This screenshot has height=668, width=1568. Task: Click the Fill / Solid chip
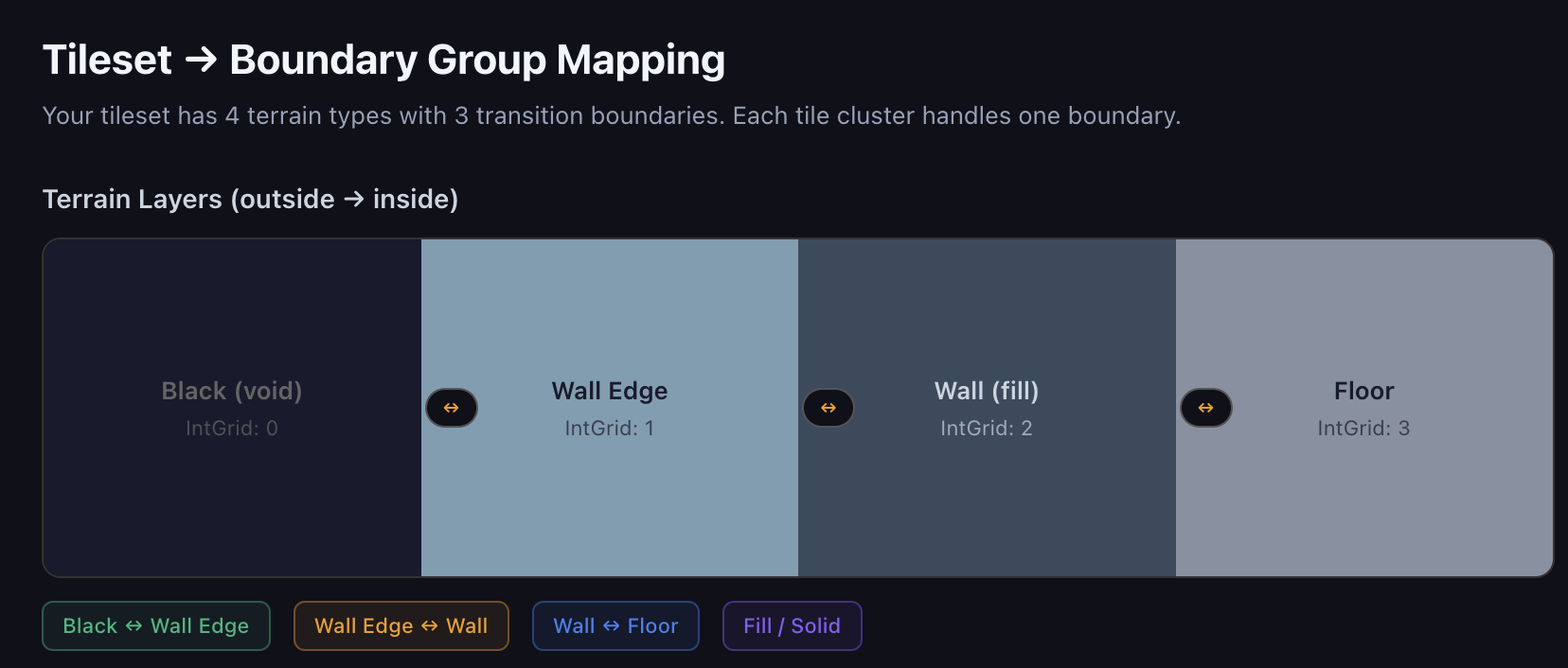point(792,626)
